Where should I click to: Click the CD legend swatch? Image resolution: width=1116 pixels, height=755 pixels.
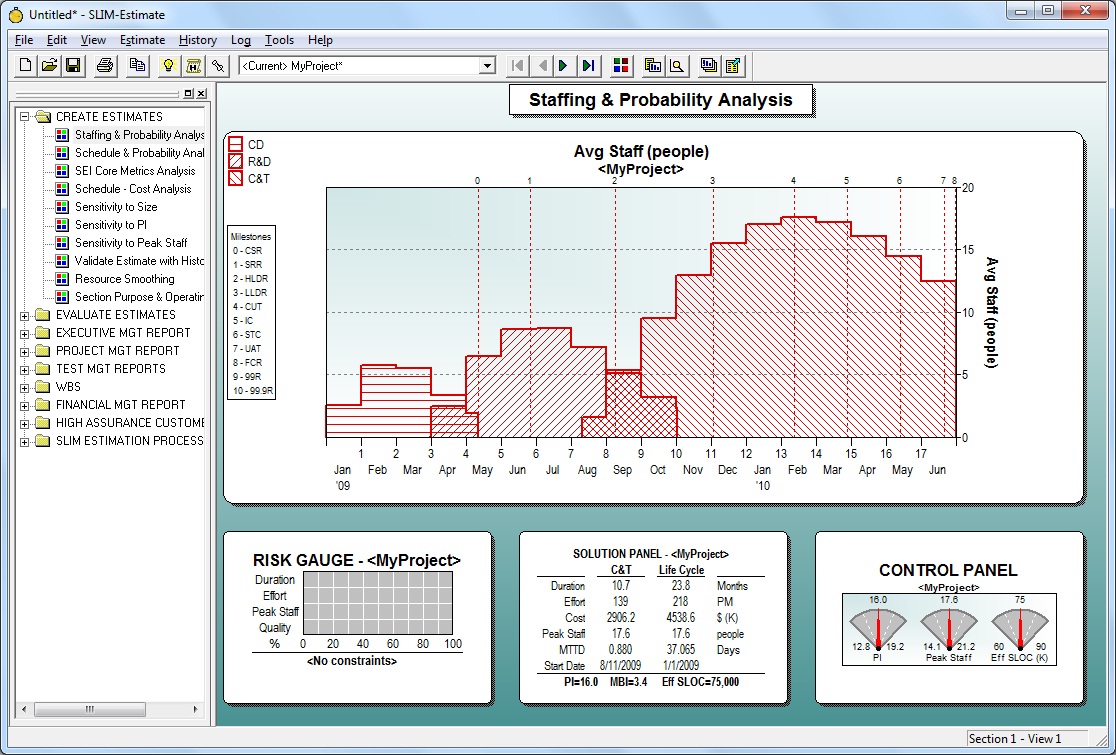click(235, 144)
